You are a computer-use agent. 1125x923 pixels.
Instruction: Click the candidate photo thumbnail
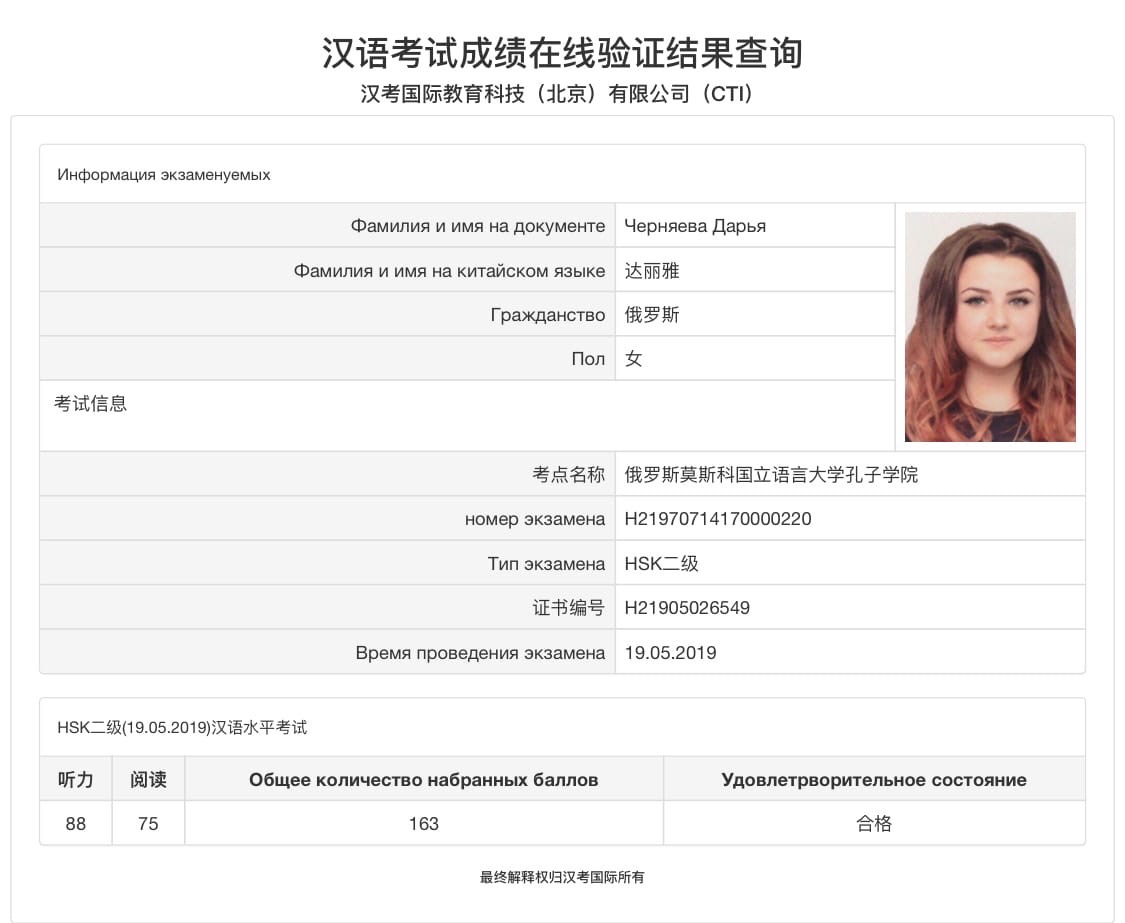coord(990,327)
